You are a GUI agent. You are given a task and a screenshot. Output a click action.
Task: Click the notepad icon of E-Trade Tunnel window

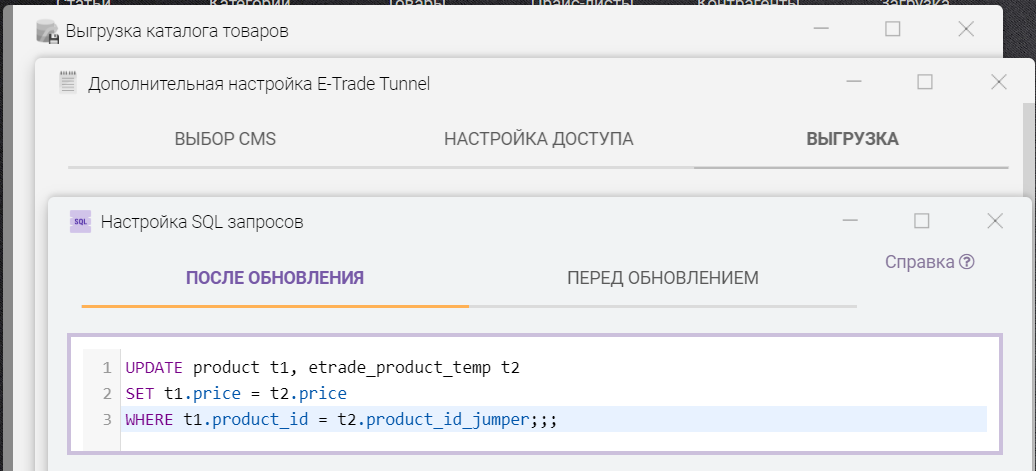click(x=67, y=83)
